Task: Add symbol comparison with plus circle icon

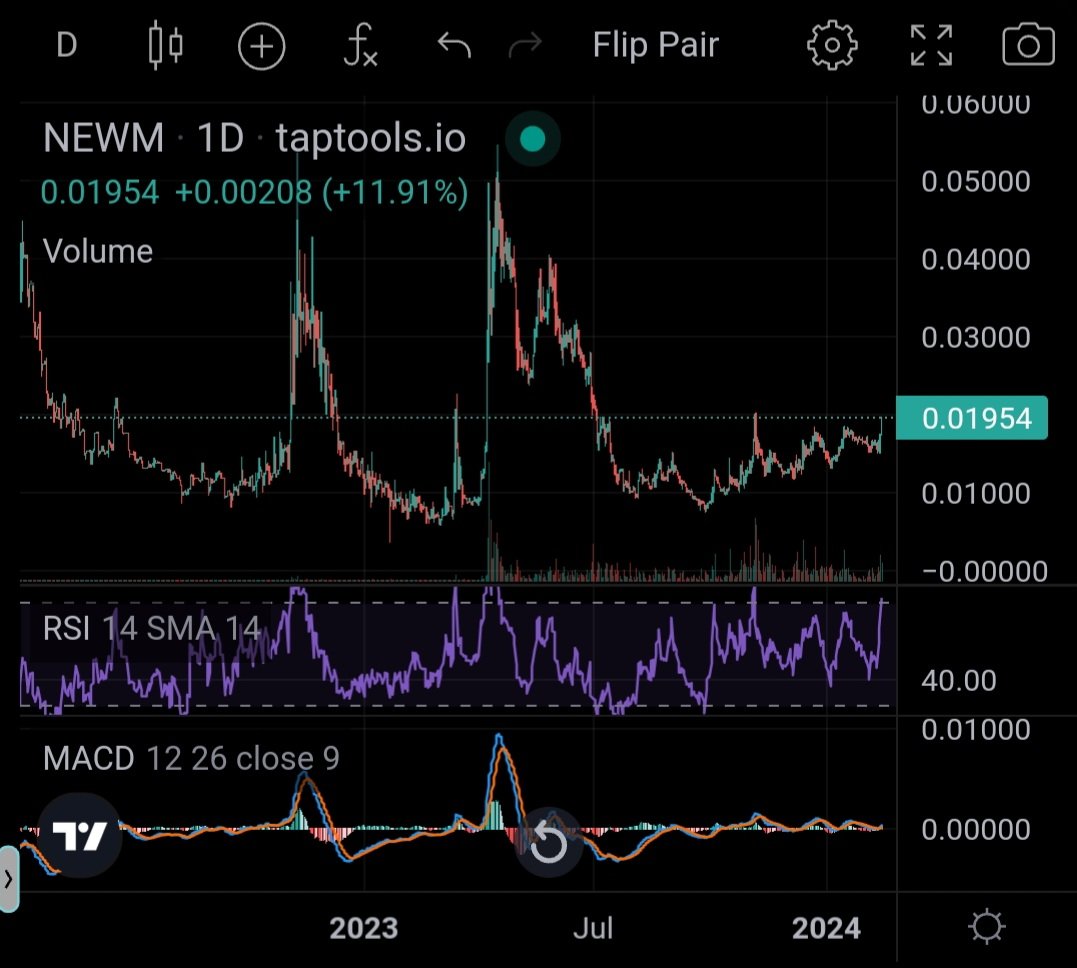Action: pyautogui.click(x=261, y=46)
